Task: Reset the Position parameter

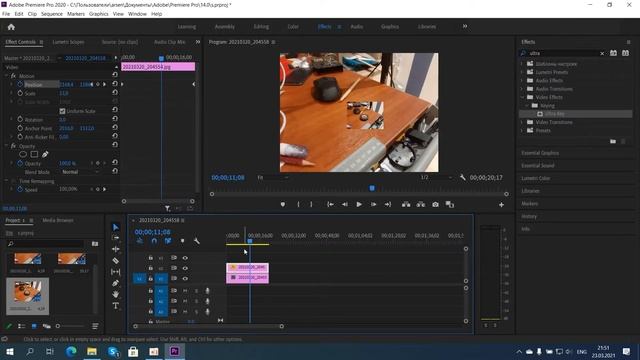Action: click(x=115, y=84)
